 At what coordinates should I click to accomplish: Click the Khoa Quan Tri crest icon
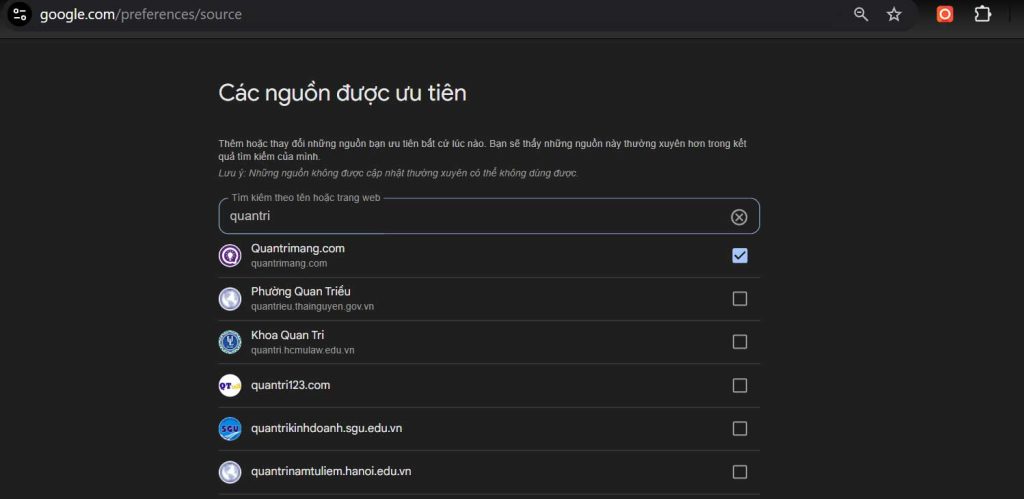(230, 342)
